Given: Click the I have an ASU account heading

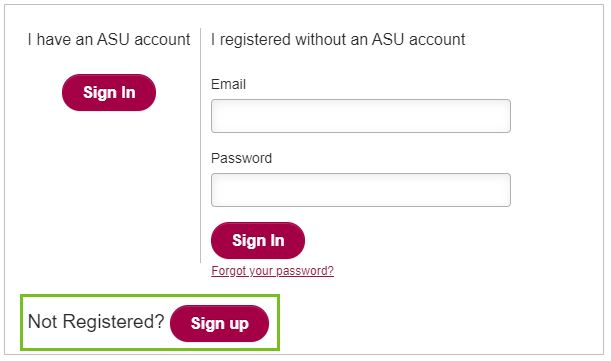Looking at the screenshot, I should [109, 39].
